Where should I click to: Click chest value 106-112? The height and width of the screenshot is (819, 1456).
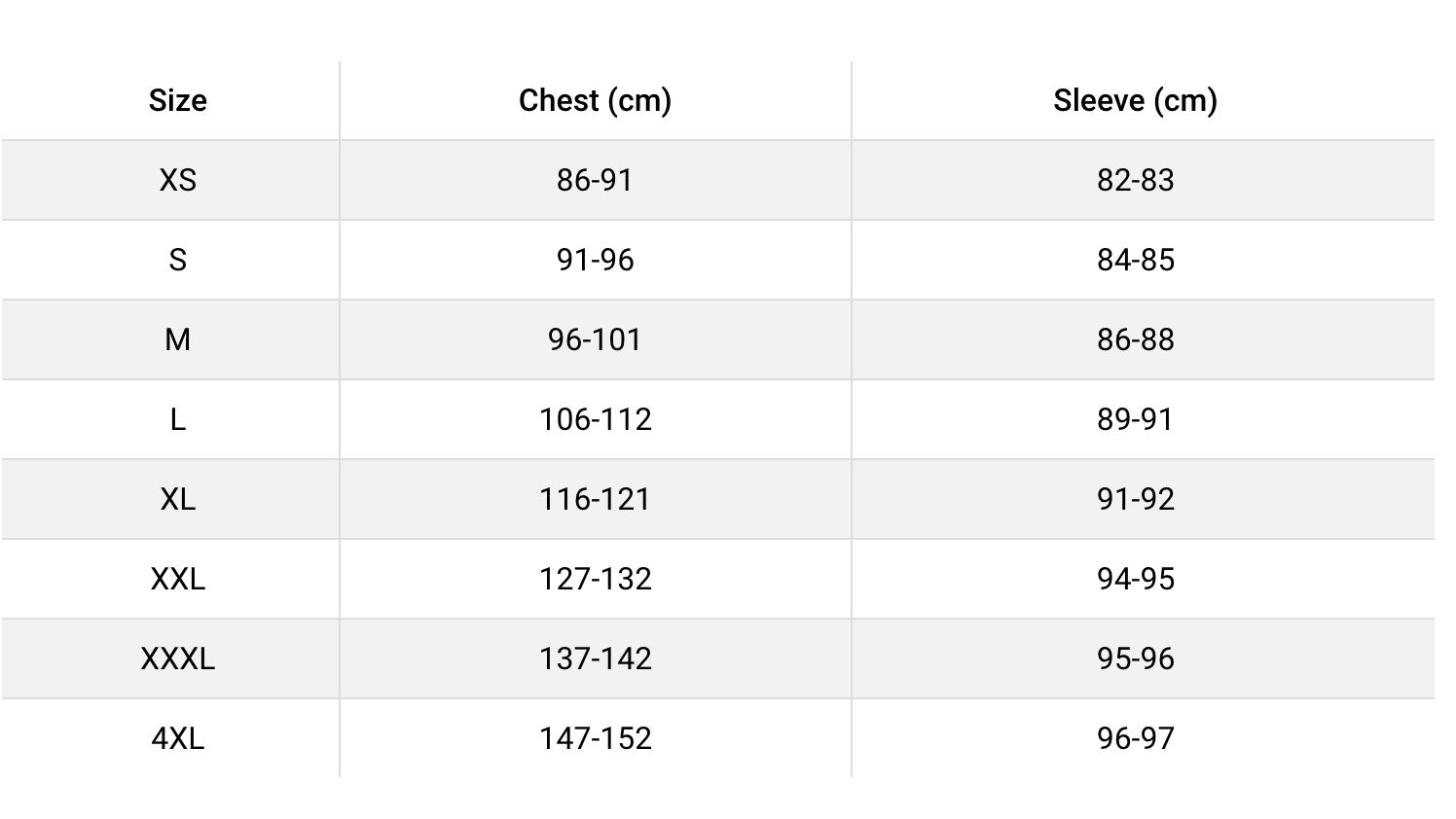coord(595,419)
